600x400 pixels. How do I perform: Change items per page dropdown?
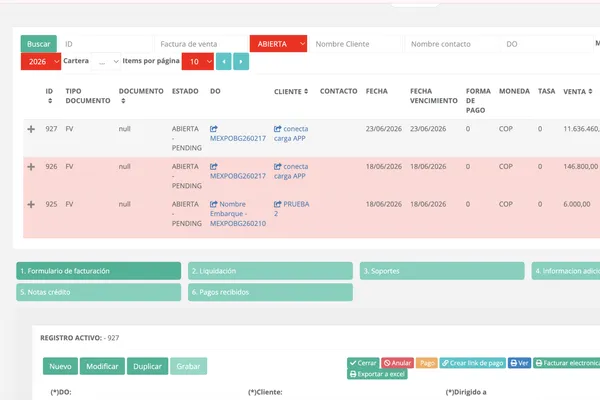[197, 62]
